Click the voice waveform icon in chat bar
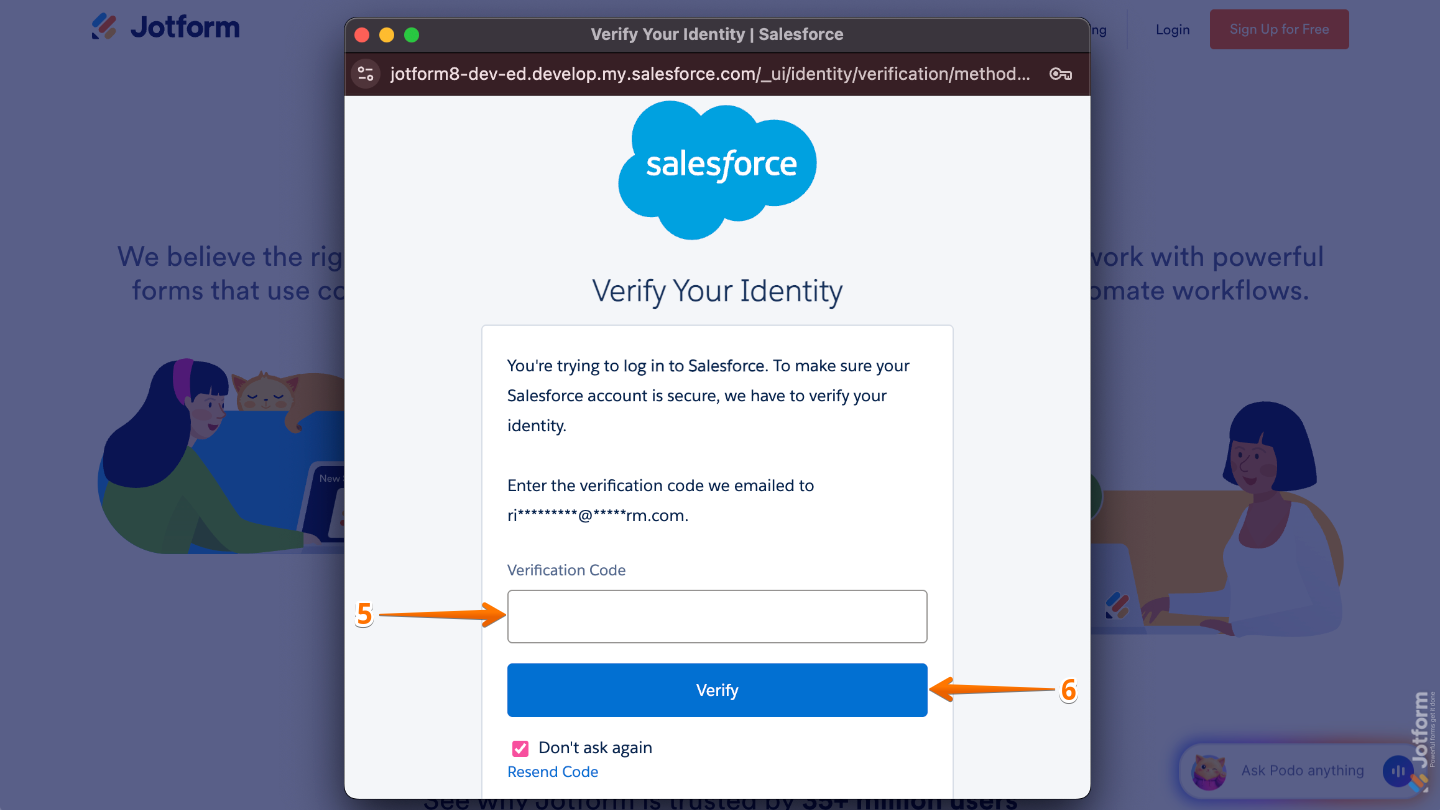The width and height of the screenshot is (1440, 810). (1397, 771)
